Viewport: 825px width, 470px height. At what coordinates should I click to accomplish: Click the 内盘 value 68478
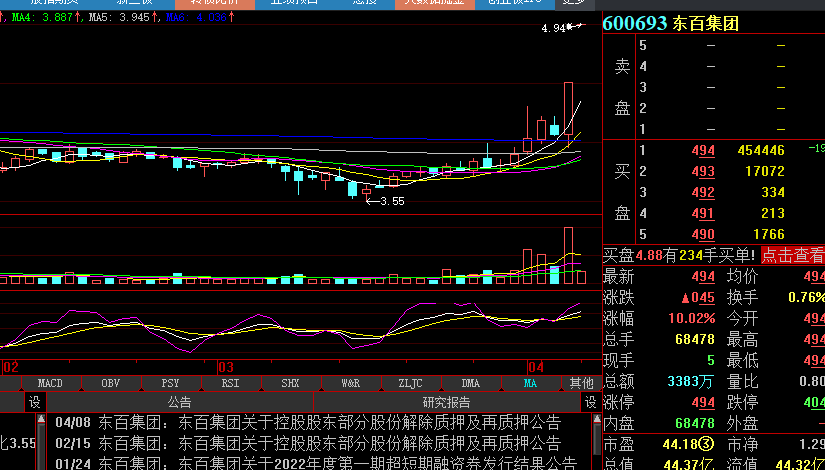695,423
